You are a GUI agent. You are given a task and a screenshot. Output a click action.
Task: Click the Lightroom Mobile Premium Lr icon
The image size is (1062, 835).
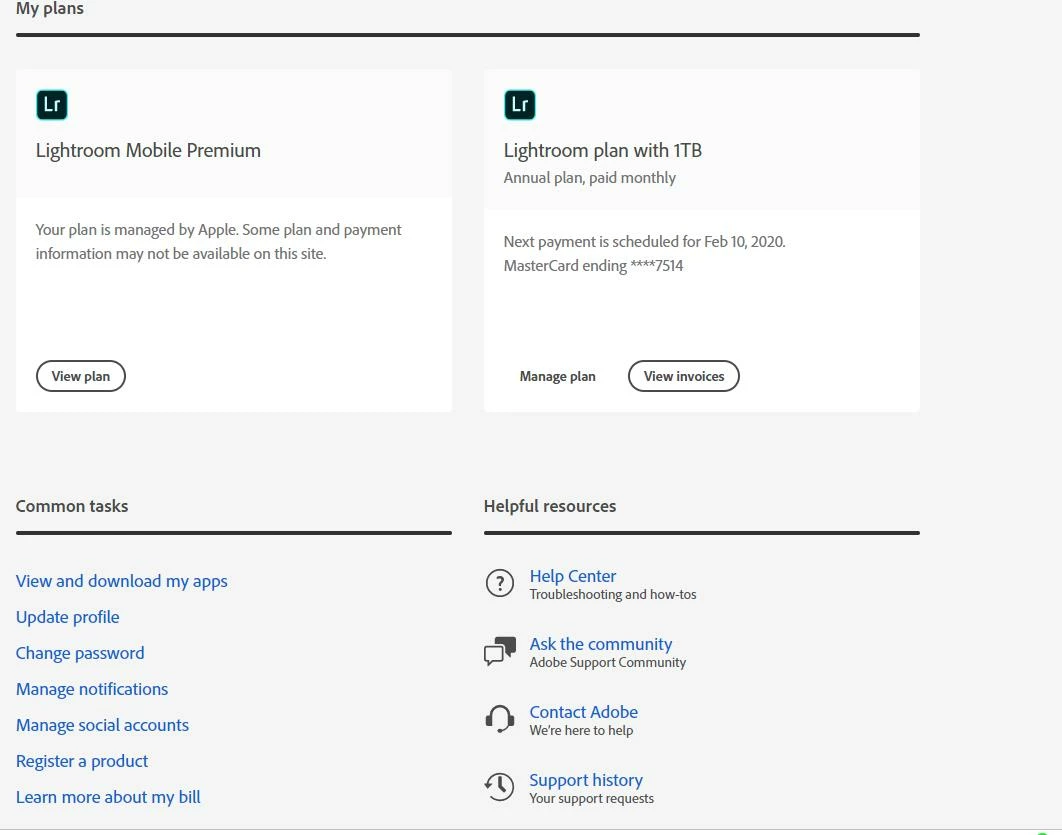coord(51,105)
